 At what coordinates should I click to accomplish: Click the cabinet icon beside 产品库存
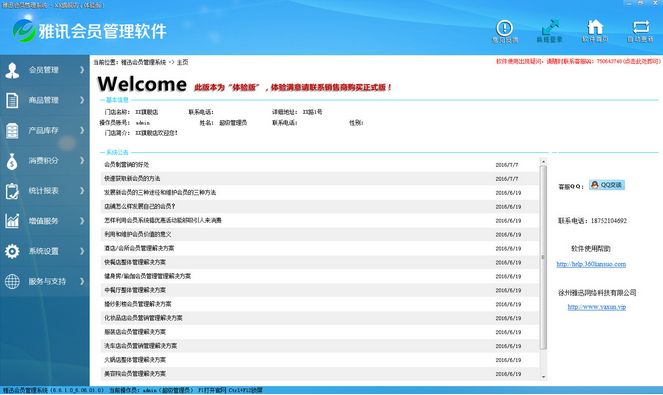[x=12, y=131]
